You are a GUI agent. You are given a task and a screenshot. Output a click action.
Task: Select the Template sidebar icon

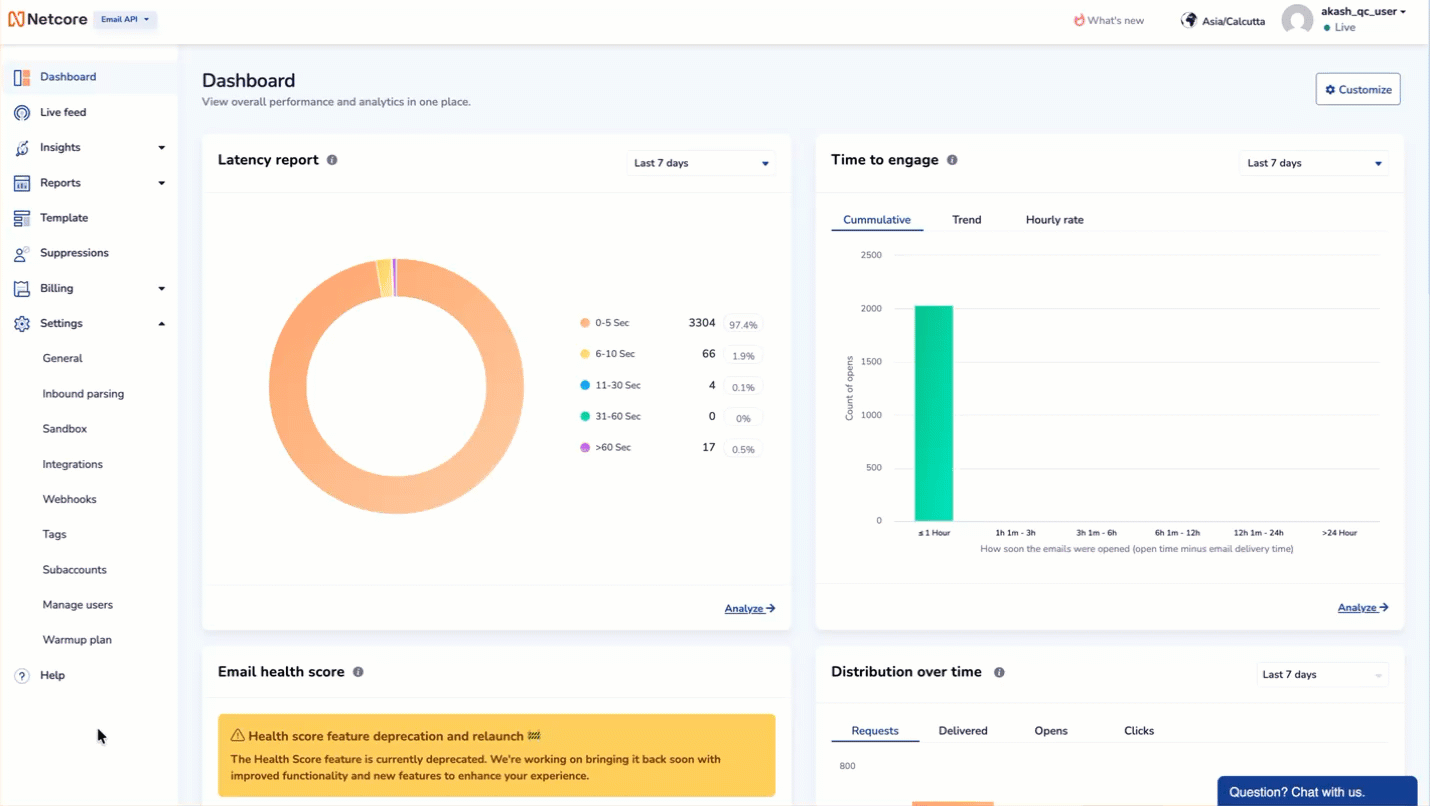(x=21, y=217)
